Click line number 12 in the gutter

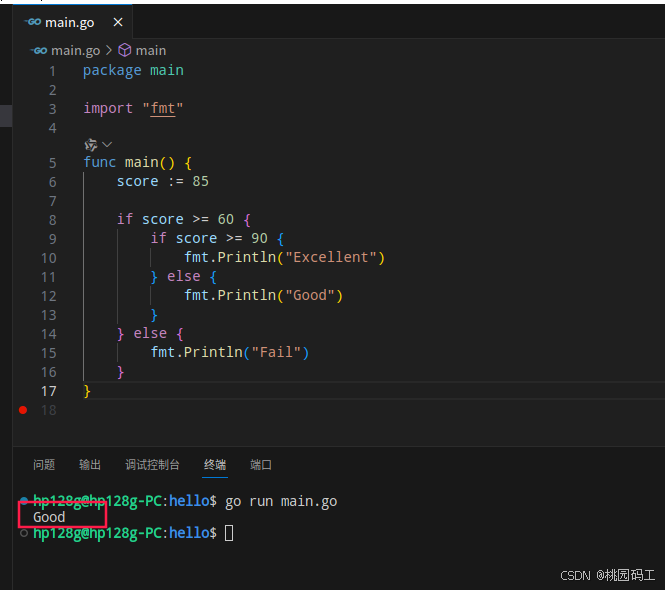(x=49, y=296)
